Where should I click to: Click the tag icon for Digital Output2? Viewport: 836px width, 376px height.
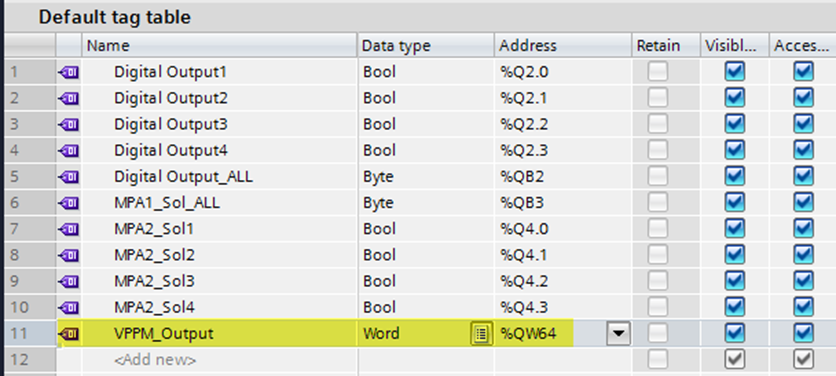(69, 98)
